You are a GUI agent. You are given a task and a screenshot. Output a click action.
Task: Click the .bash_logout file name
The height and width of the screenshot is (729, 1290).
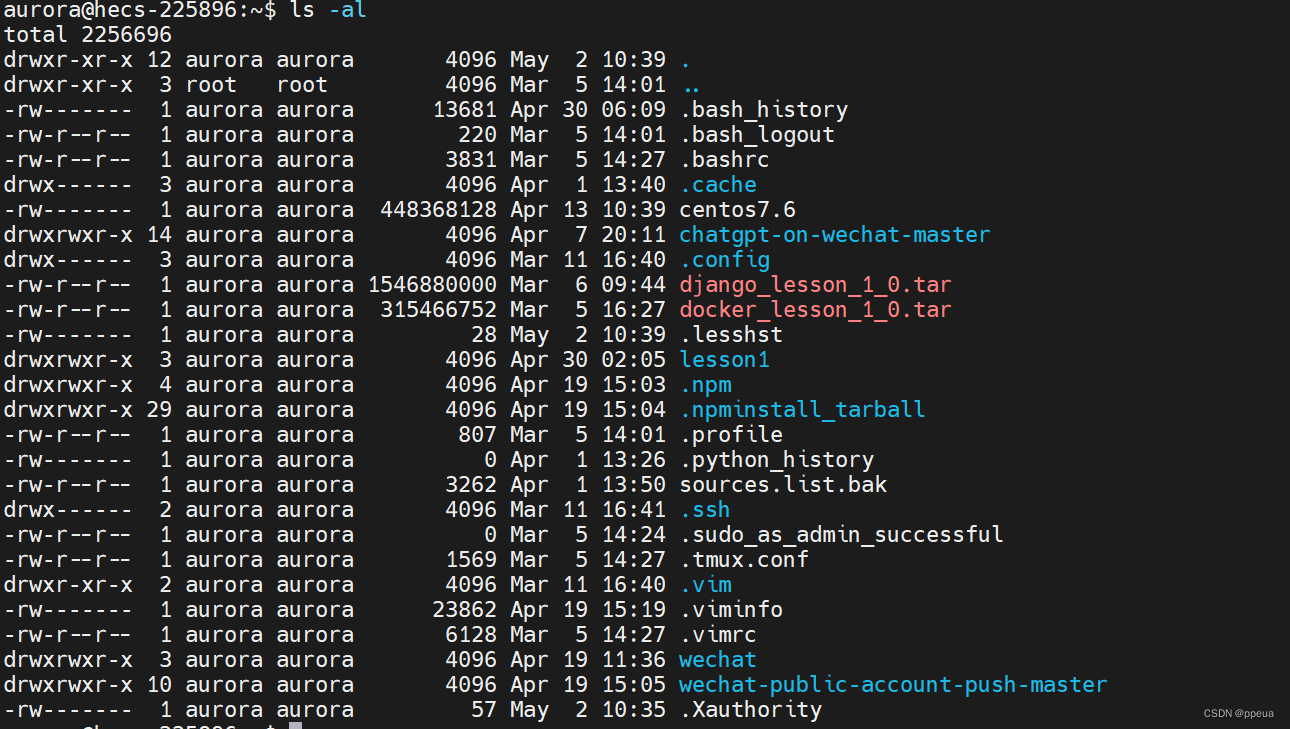tap(757, 135)
